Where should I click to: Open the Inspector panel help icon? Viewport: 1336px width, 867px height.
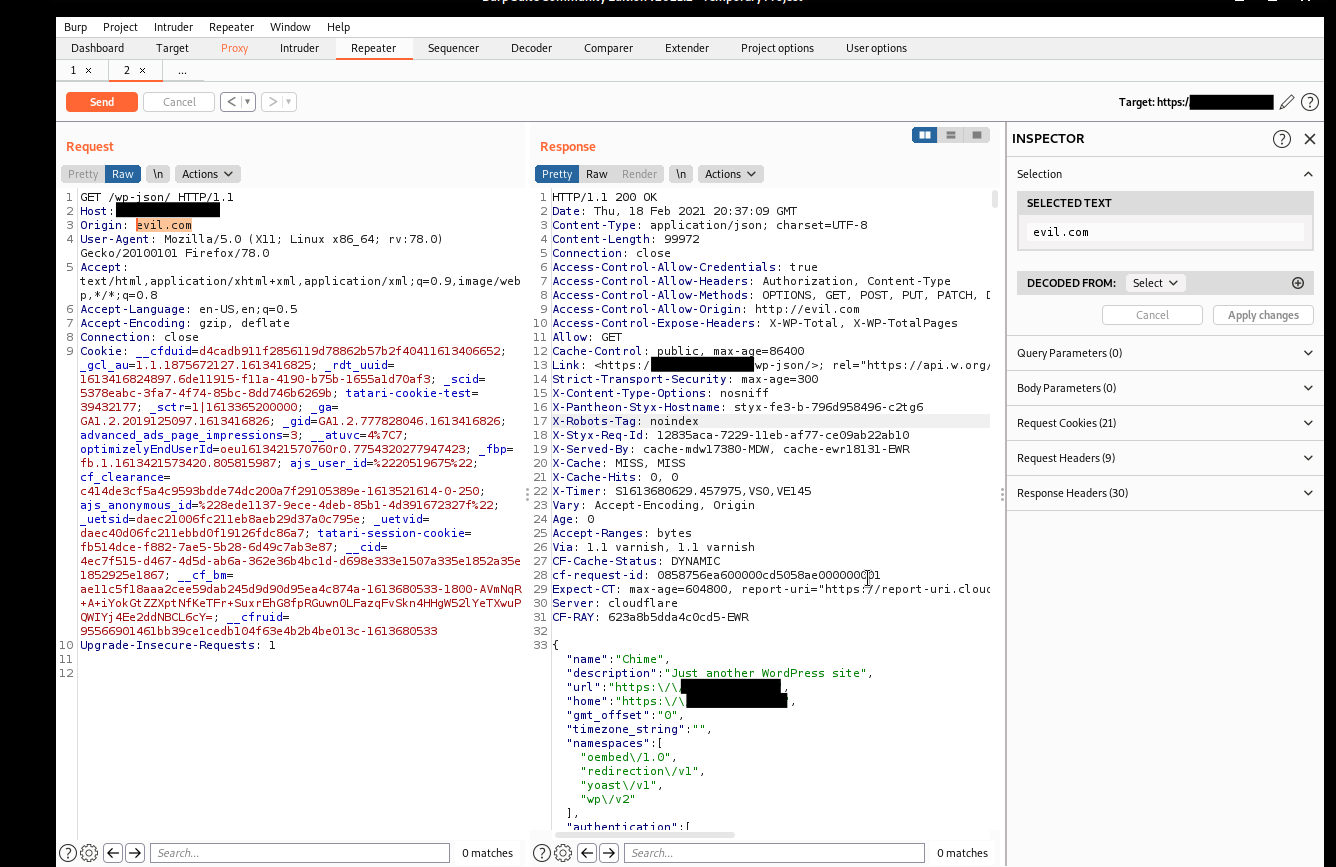click(x=1282, y=139)
